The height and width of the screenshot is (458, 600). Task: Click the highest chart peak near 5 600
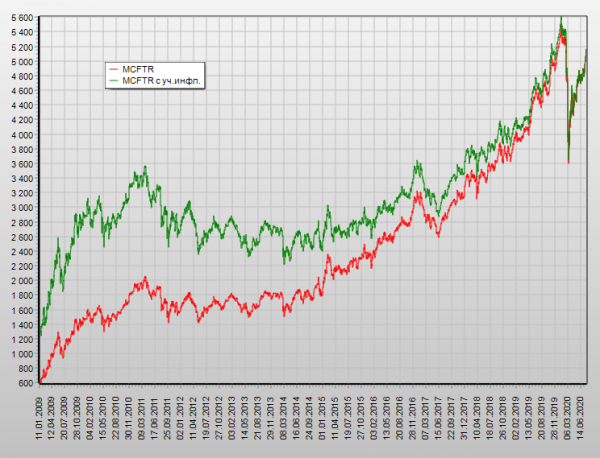point(561,17)
